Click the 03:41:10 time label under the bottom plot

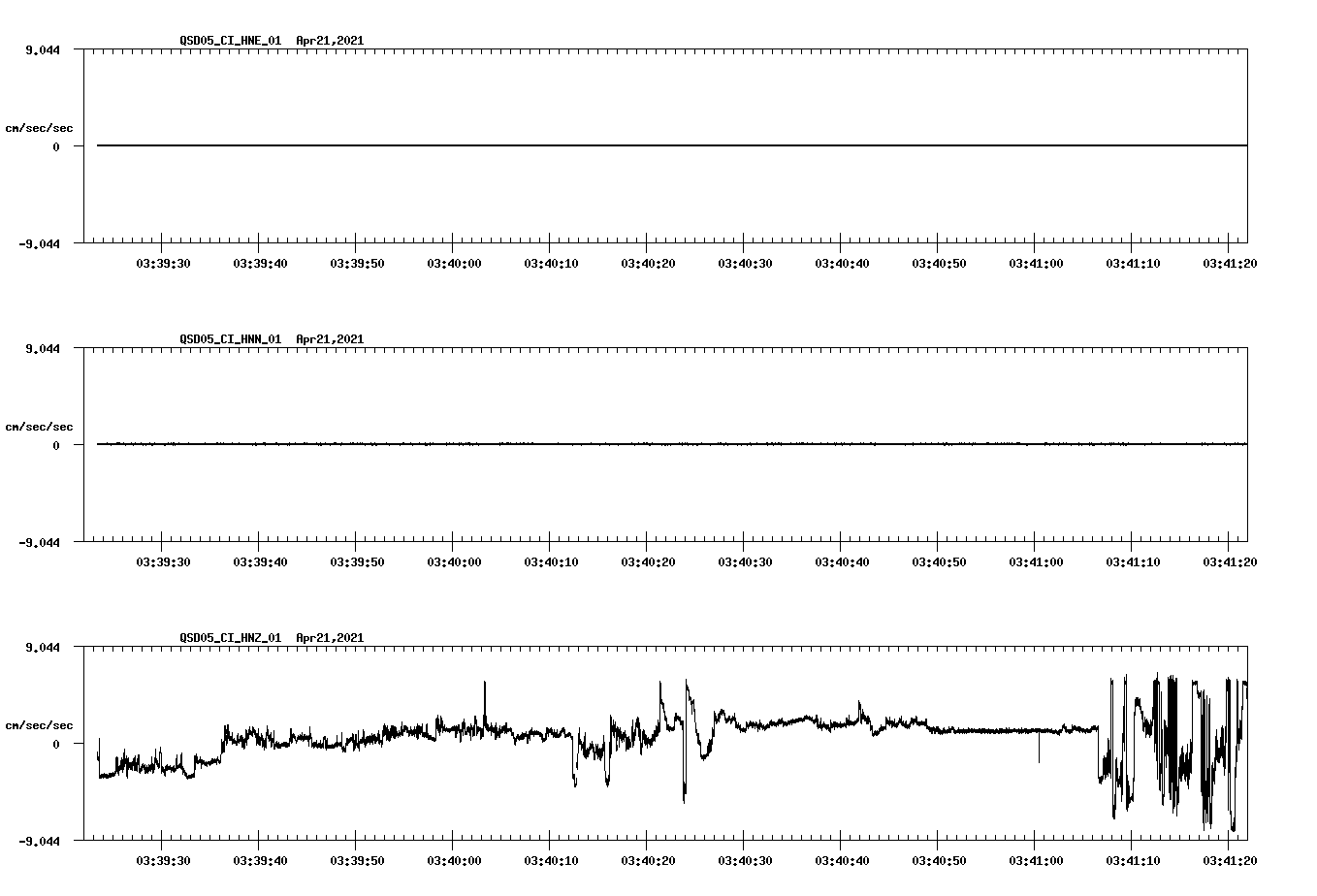1133,859
